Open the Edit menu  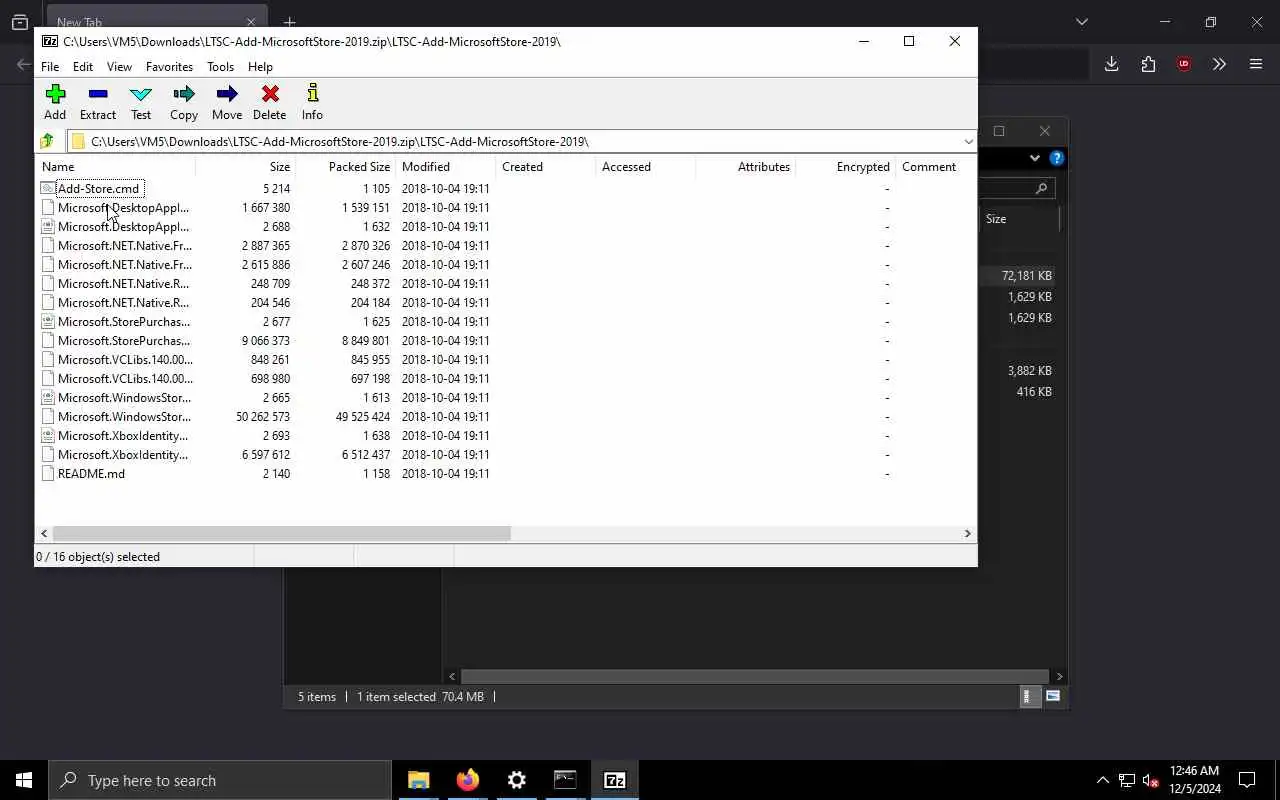pyautogui.click(x=83, y=67)
